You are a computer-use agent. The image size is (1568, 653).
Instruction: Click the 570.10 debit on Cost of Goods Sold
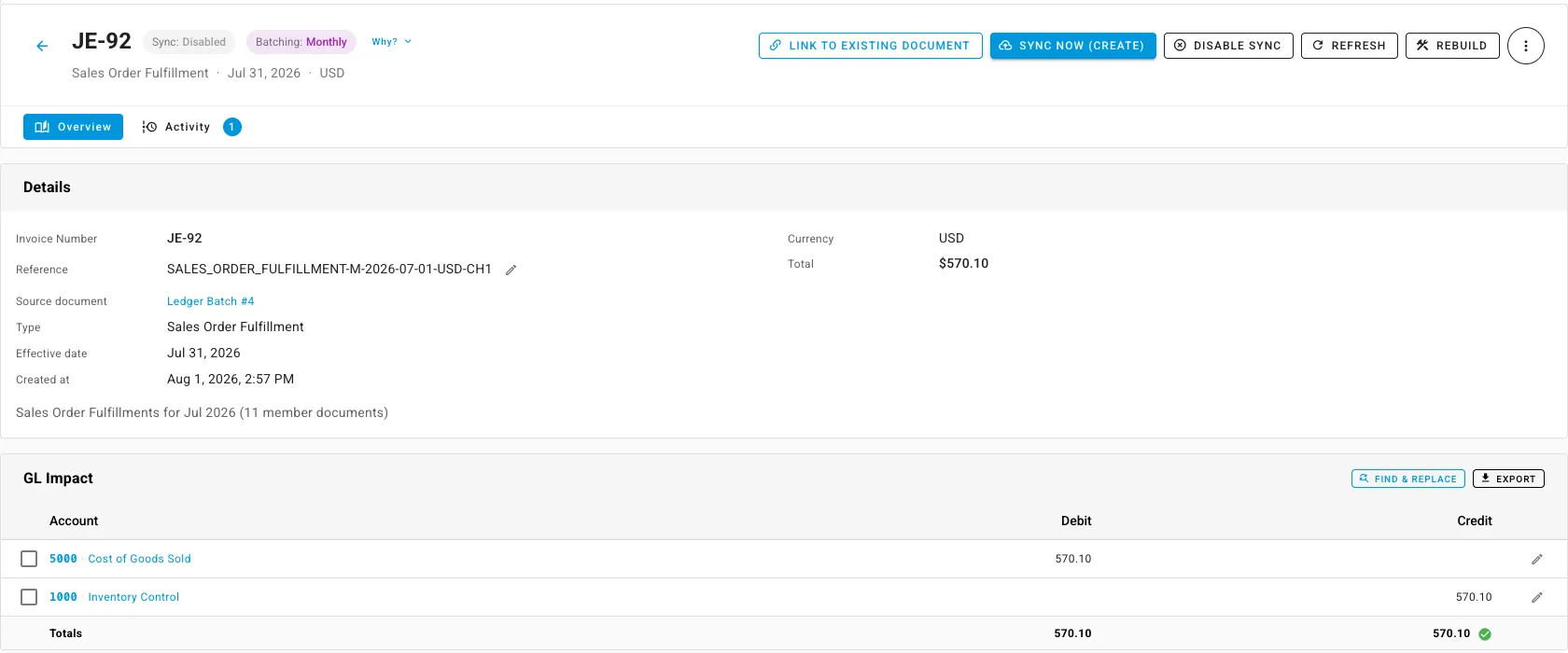(x=1073, y=559)
